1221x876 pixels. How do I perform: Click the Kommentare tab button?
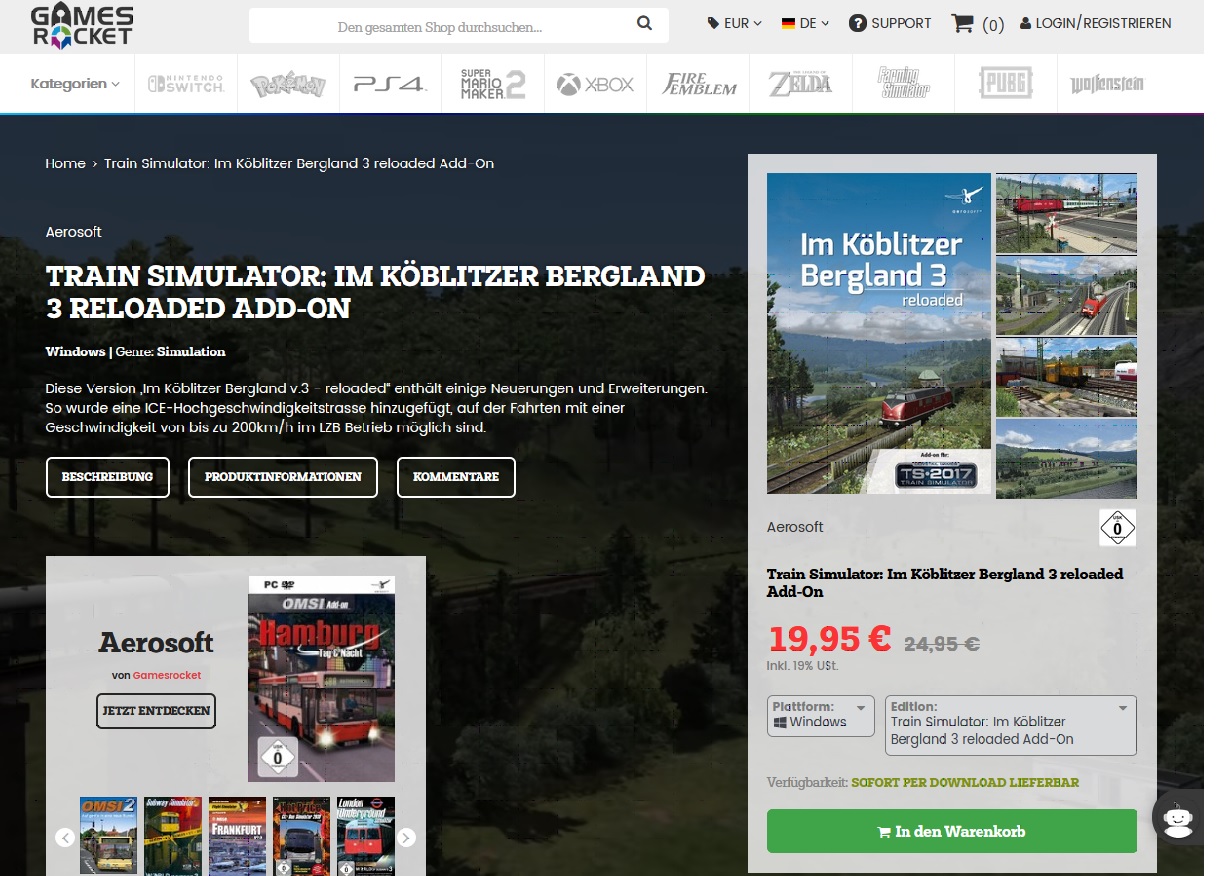(x=456, y=477)
